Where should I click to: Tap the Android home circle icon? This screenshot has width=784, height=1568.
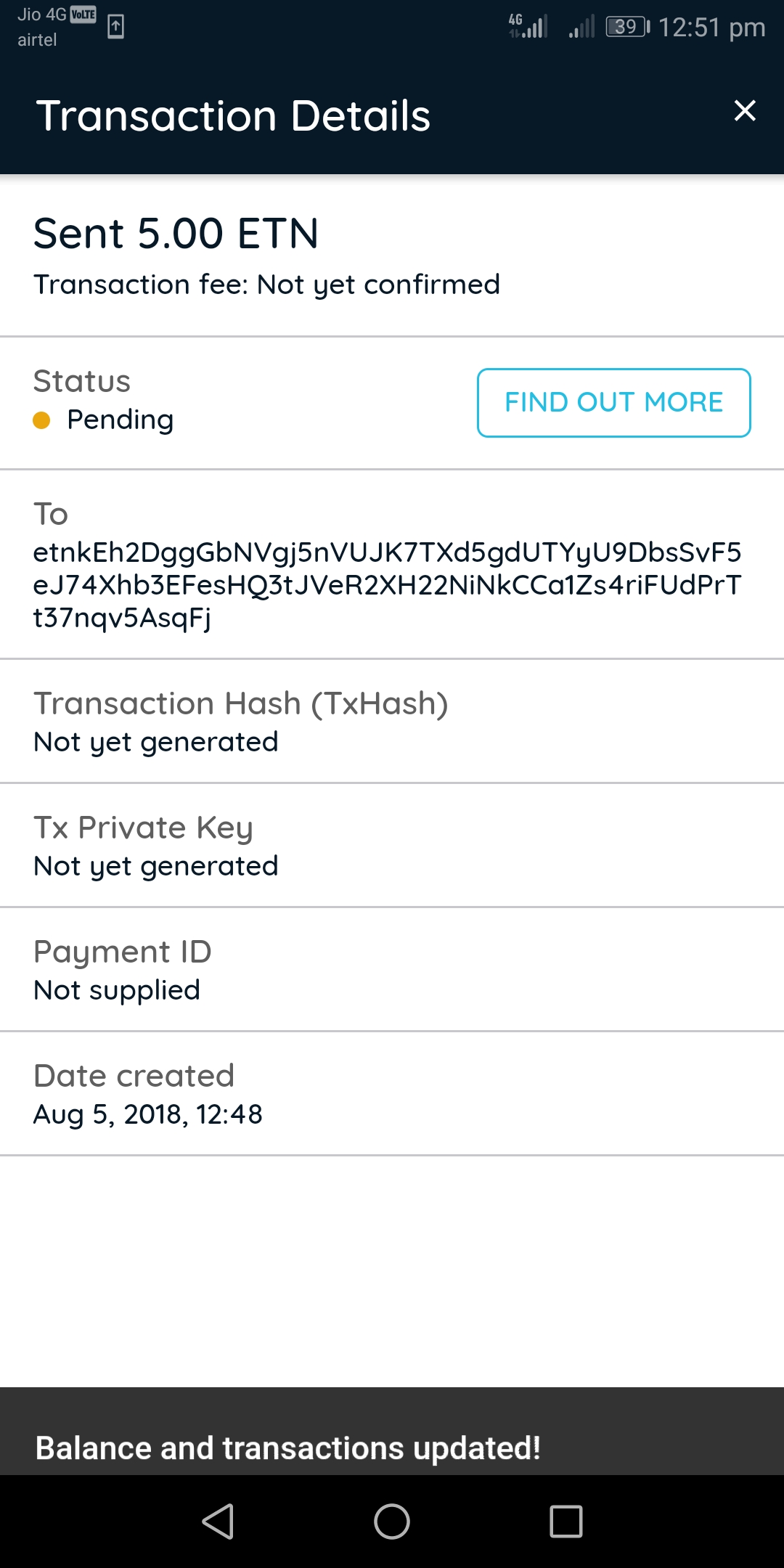point(392,1521)
